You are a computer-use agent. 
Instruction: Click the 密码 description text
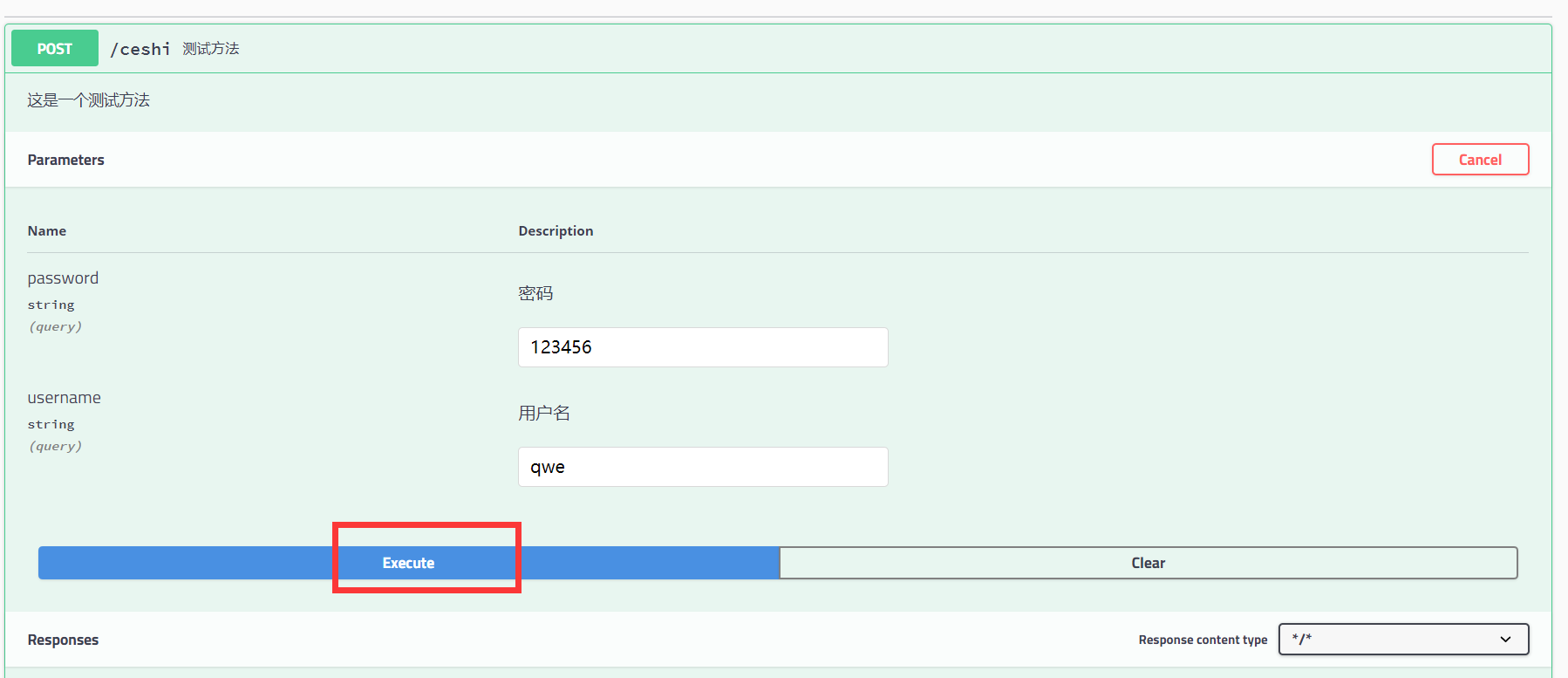tap(535, 294)
